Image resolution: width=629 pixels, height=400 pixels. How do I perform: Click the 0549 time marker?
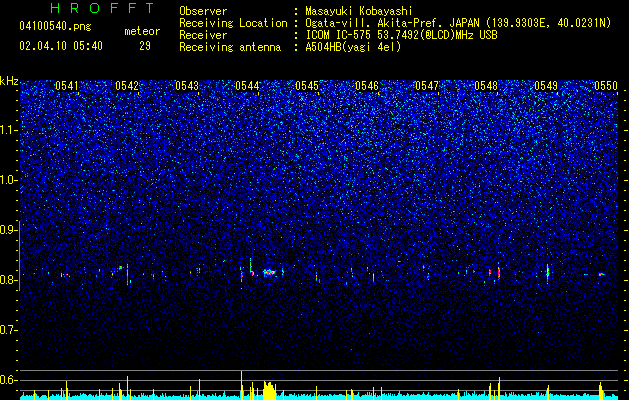pyautogui.click(x=546, y=86)
